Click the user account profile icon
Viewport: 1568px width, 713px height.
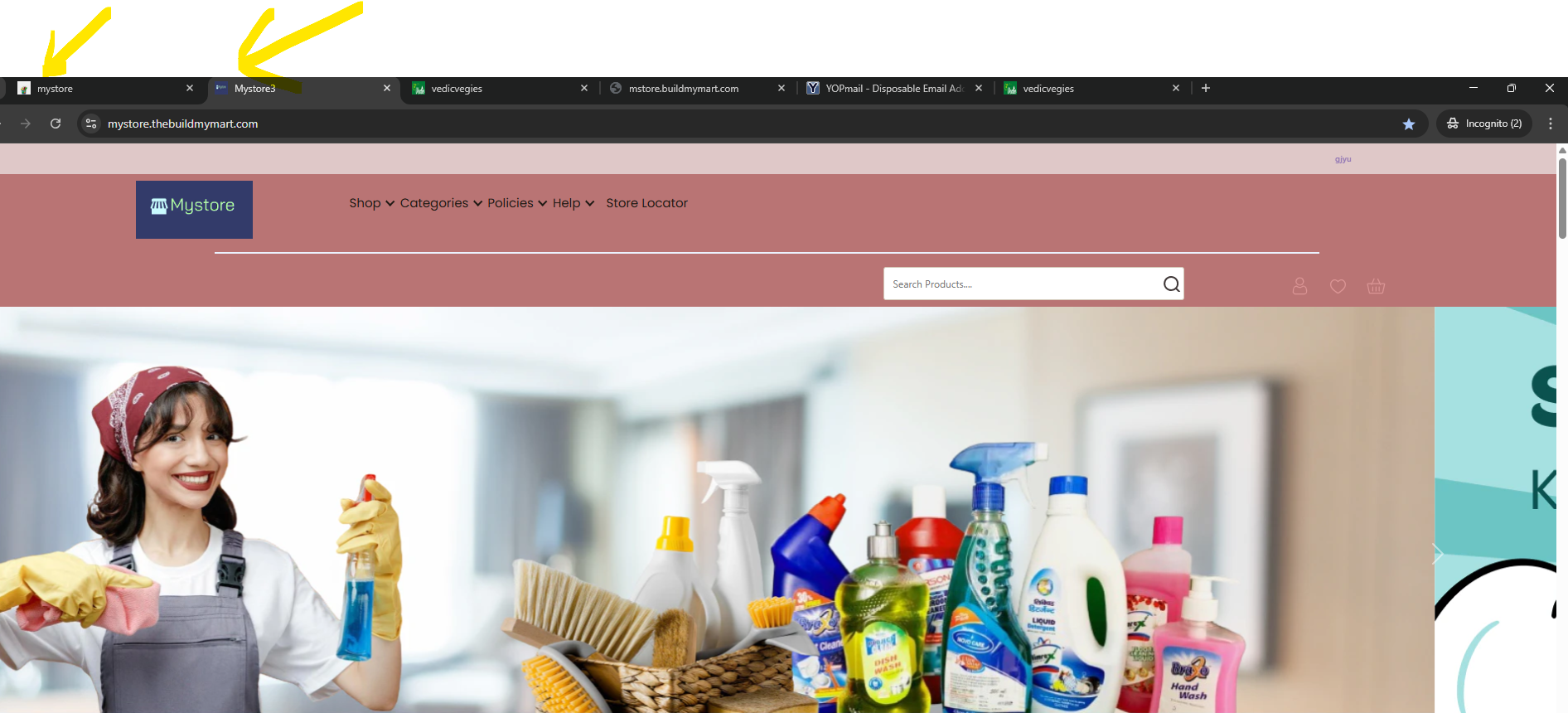tap(1299, 286)
